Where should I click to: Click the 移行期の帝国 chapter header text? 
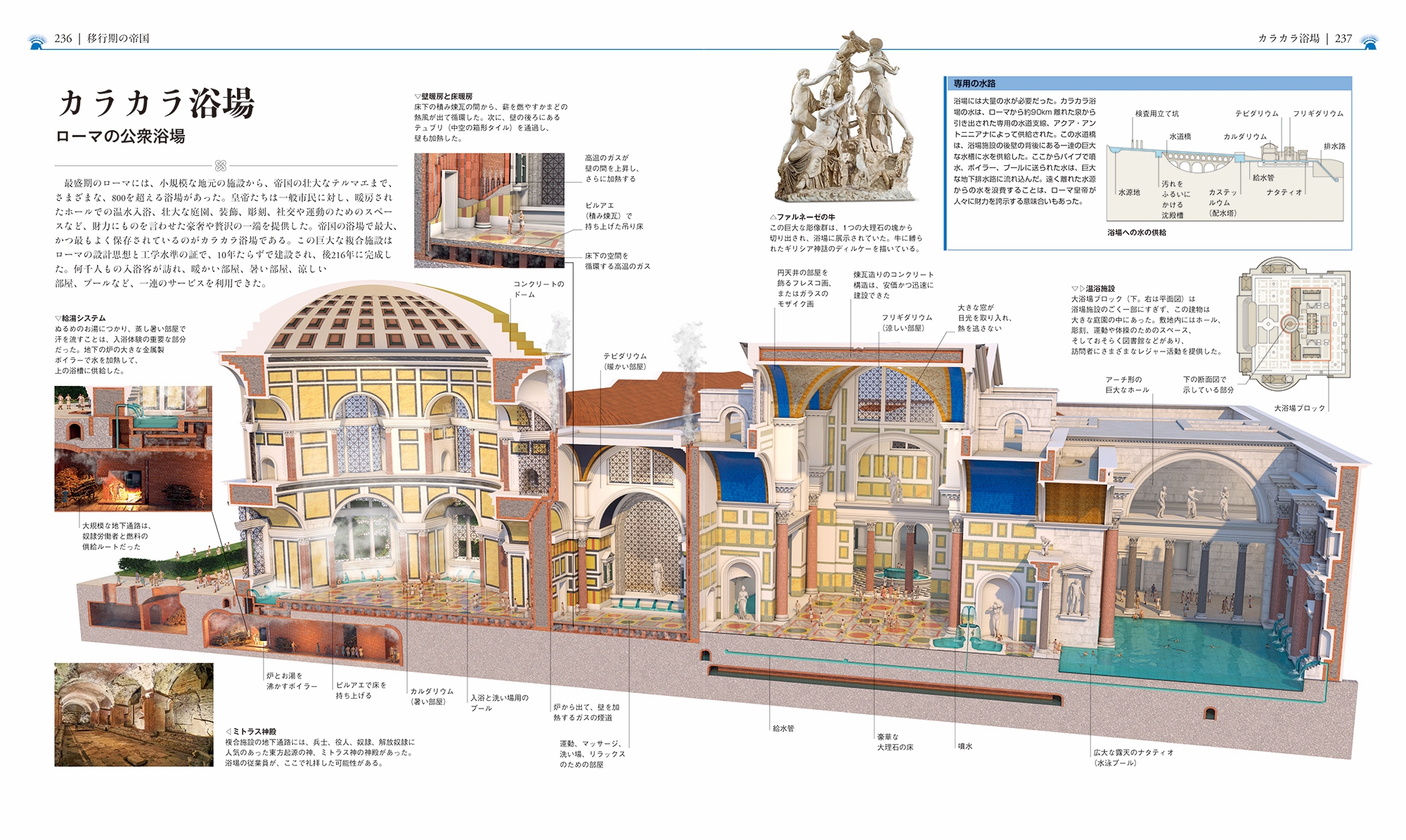(118, 39)
